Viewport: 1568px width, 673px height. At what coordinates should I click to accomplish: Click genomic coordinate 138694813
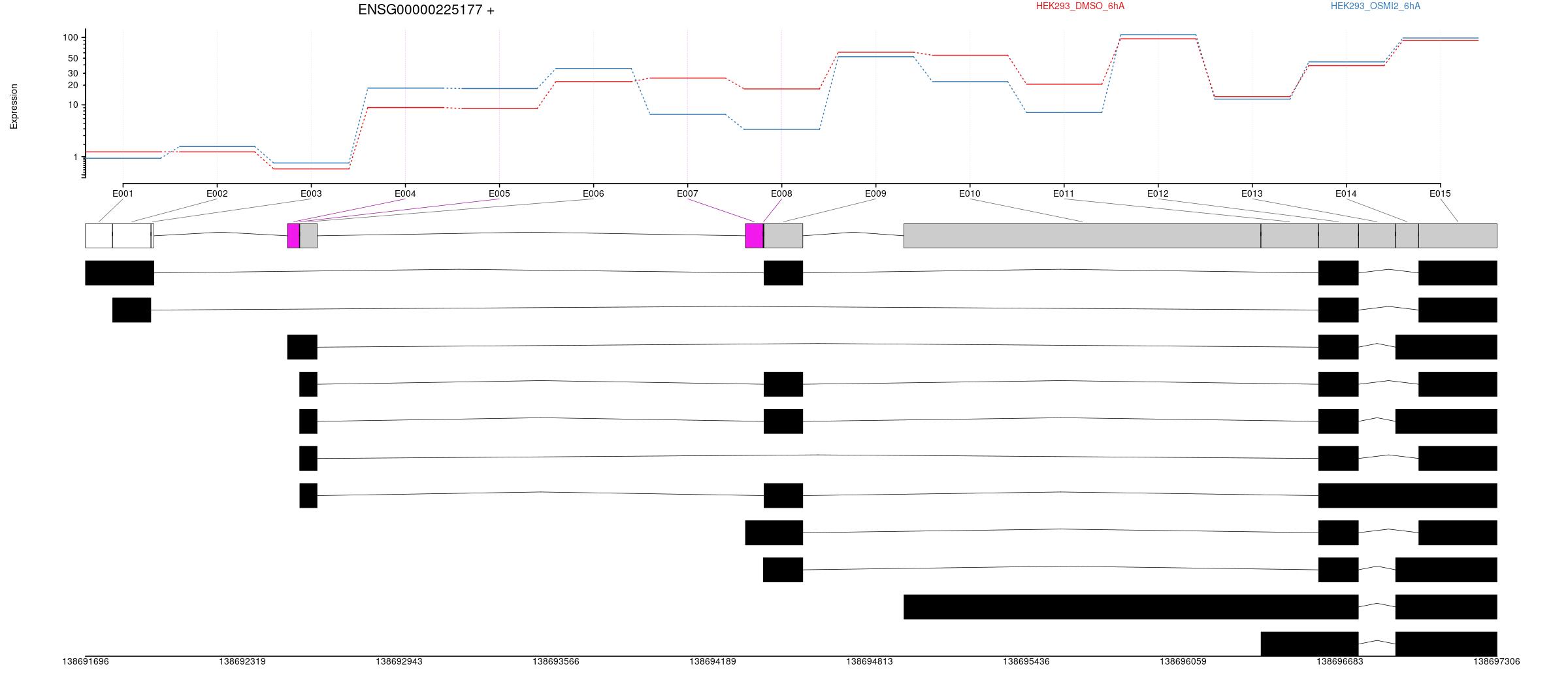pyautogui.click(x=870, y=661)
